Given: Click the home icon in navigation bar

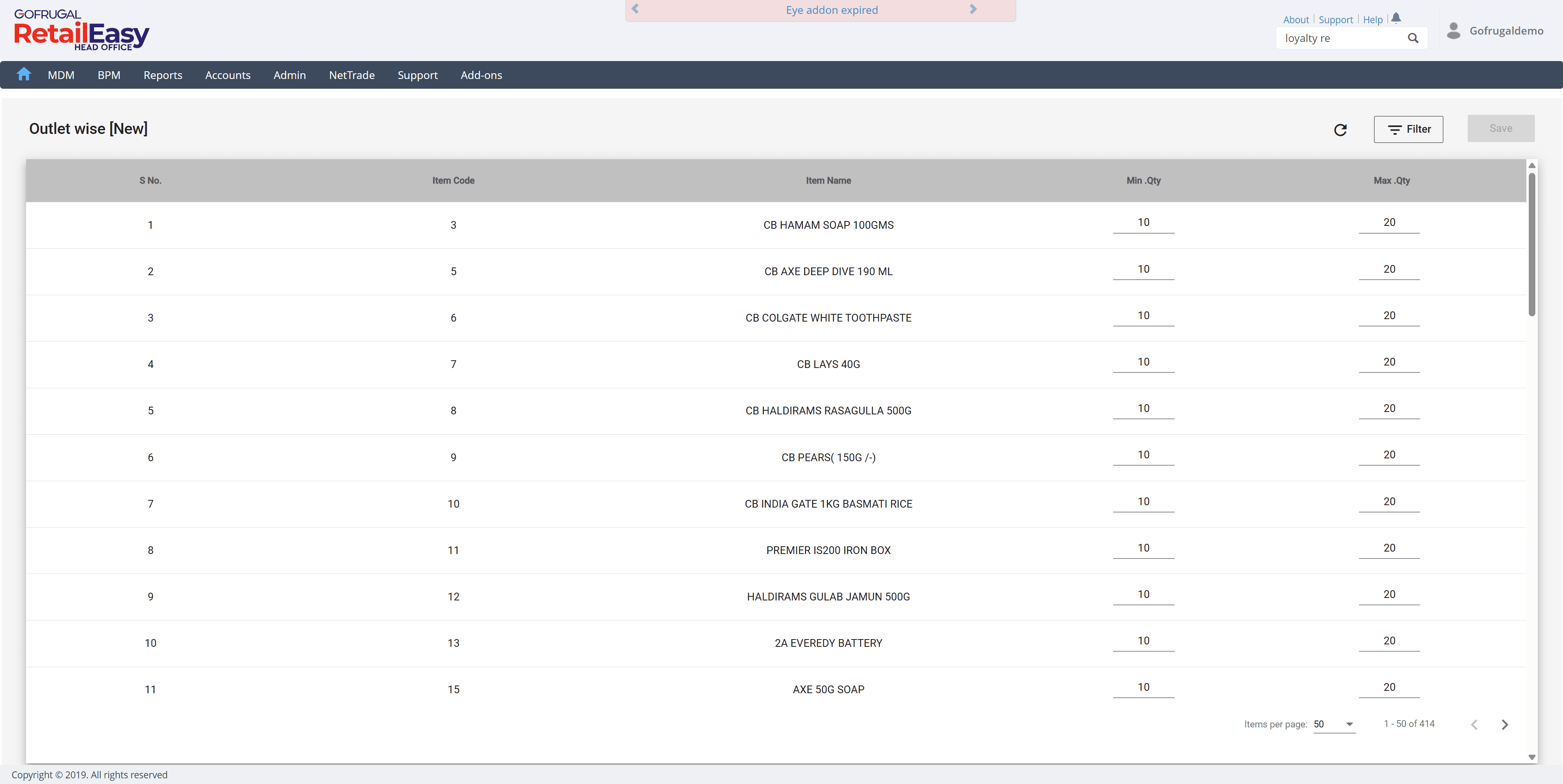Looking at the screenshot, I should 24,74.
